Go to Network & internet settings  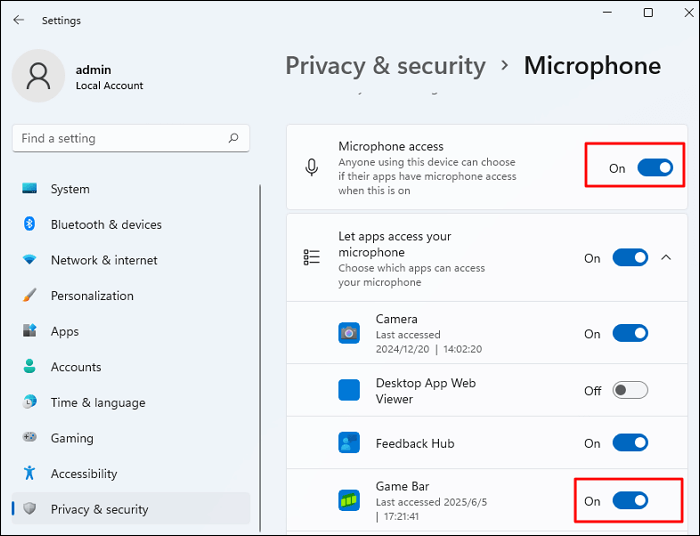tap(104, 260)
